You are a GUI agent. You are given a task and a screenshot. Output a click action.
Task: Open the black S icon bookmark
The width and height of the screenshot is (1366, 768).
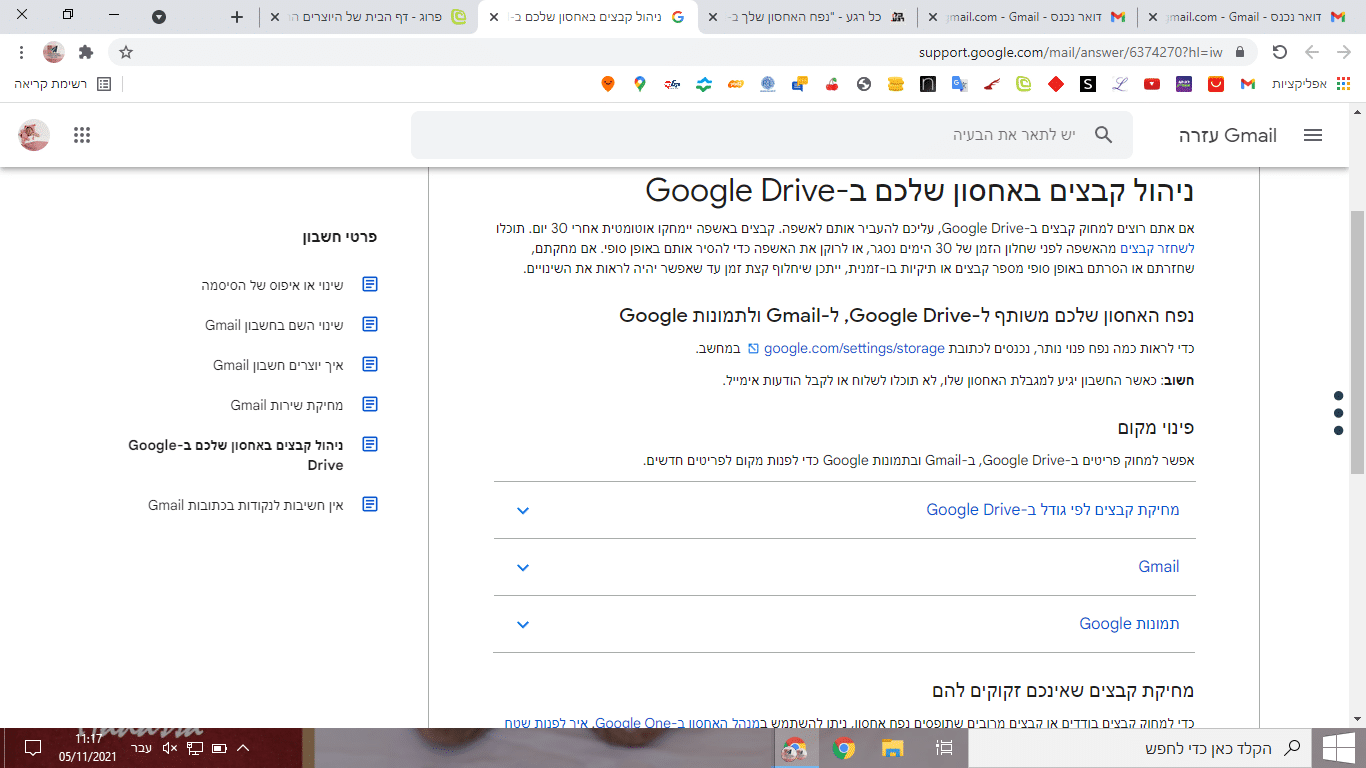click(1087, 84)
